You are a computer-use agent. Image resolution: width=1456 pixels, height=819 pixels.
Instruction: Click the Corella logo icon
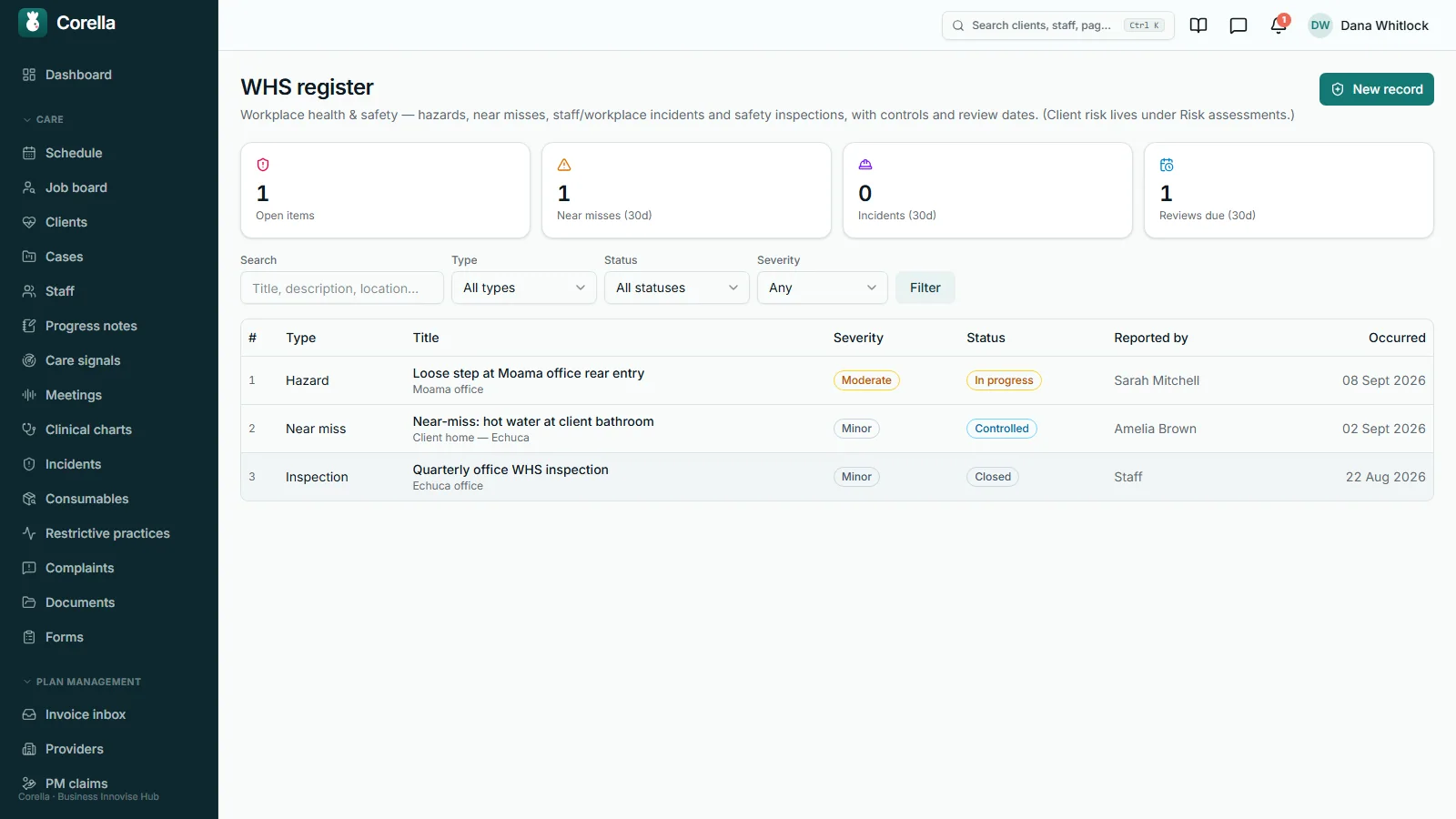(33, 23)
